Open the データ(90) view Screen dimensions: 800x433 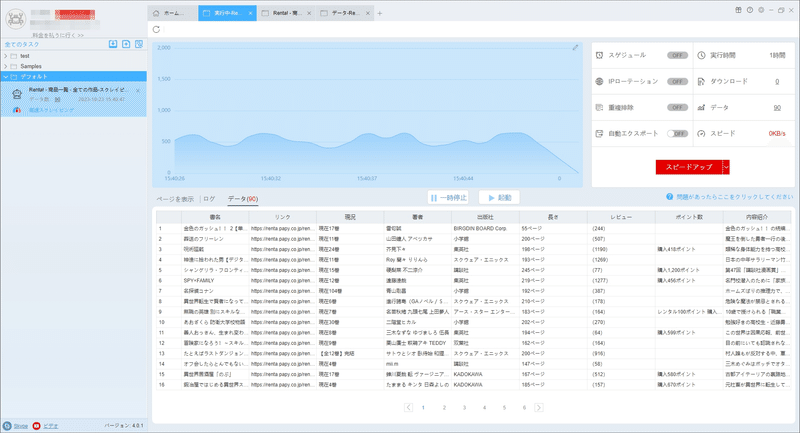coord(243,199)
